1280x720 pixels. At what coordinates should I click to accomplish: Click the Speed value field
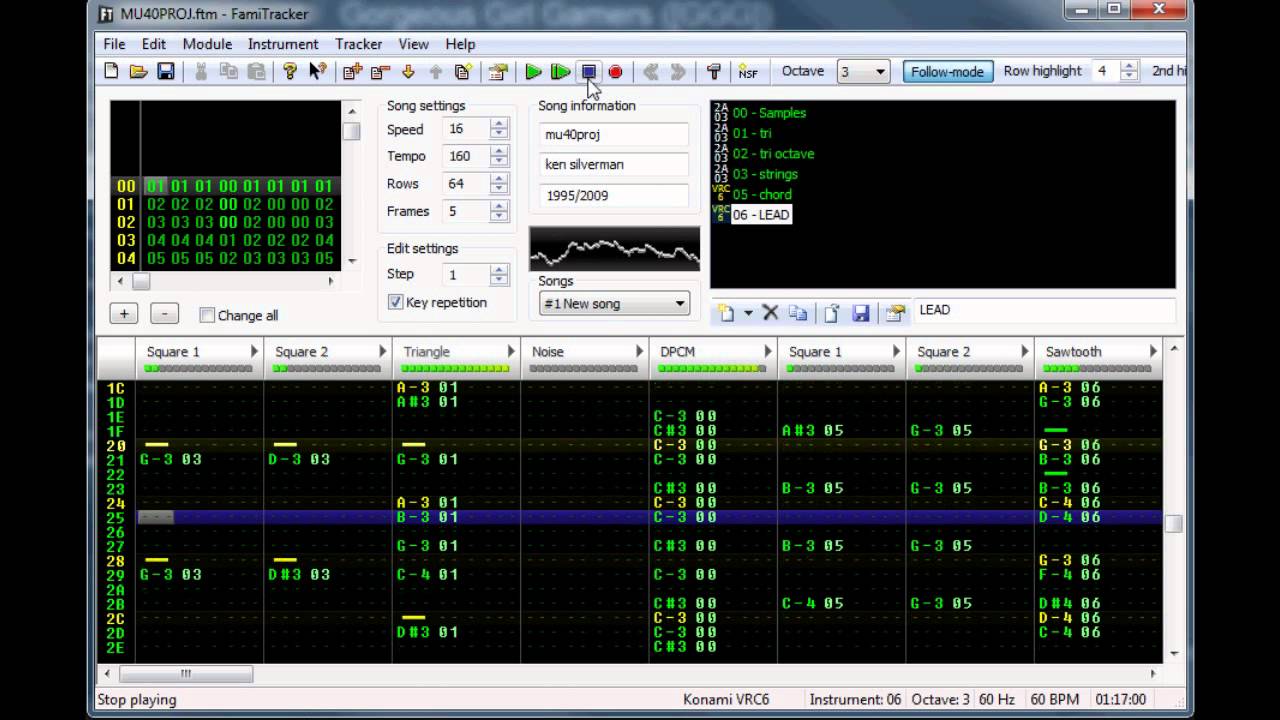[467, 129]
